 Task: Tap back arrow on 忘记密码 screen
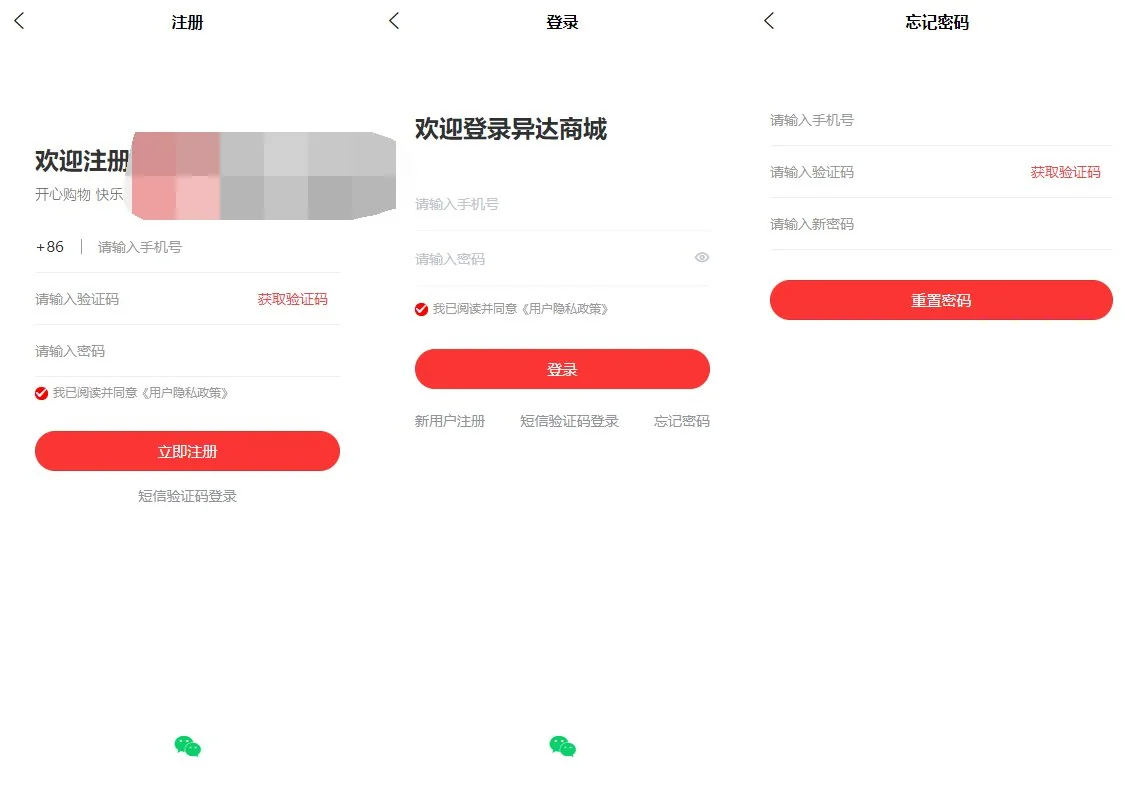[769, 21]
